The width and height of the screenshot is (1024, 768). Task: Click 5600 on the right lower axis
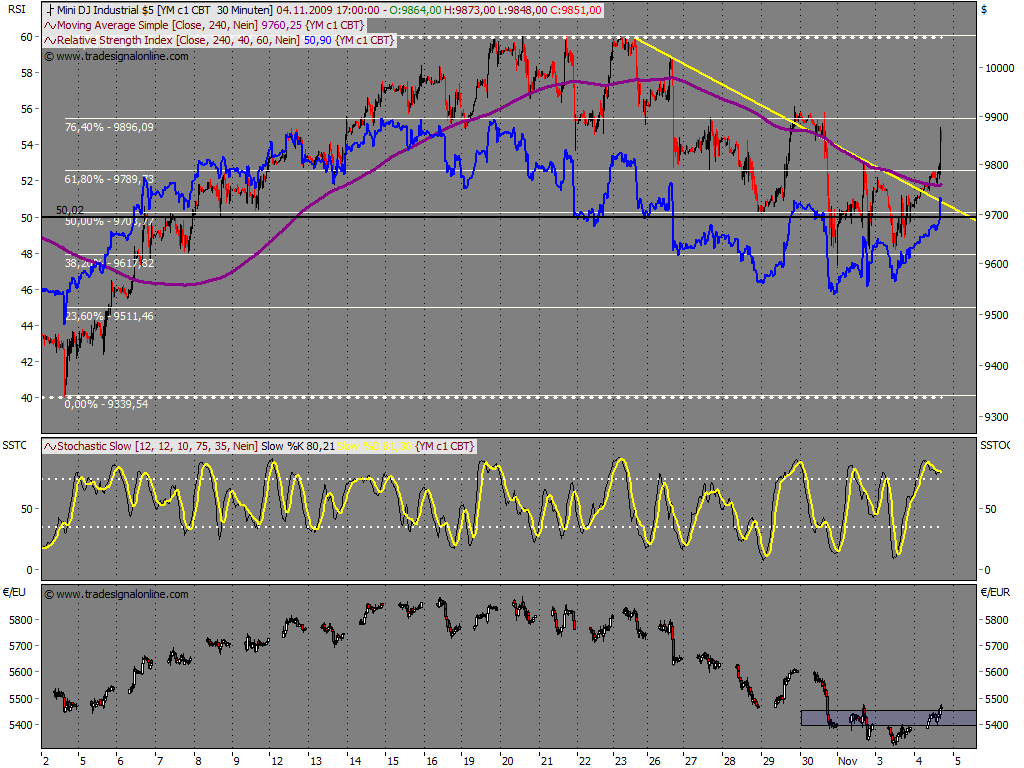point(997,672)
